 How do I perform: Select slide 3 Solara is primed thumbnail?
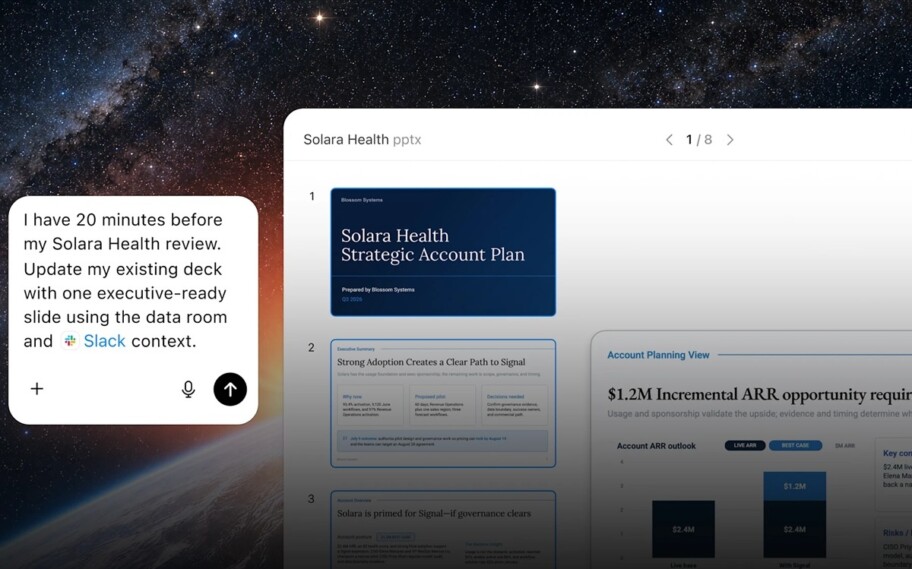tap(443, 529)
